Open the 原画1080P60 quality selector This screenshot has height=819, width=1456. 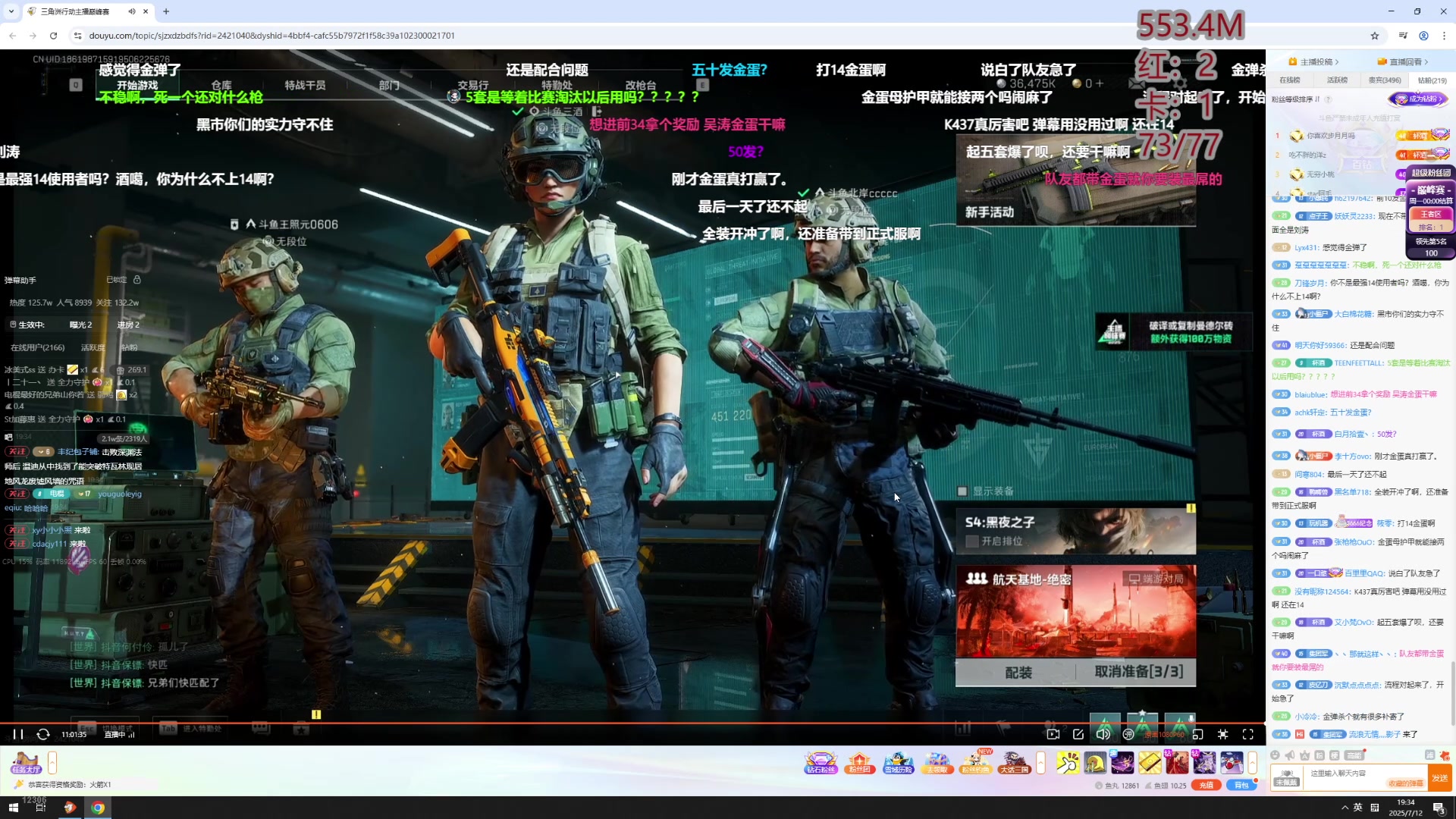click(1164, 734)
